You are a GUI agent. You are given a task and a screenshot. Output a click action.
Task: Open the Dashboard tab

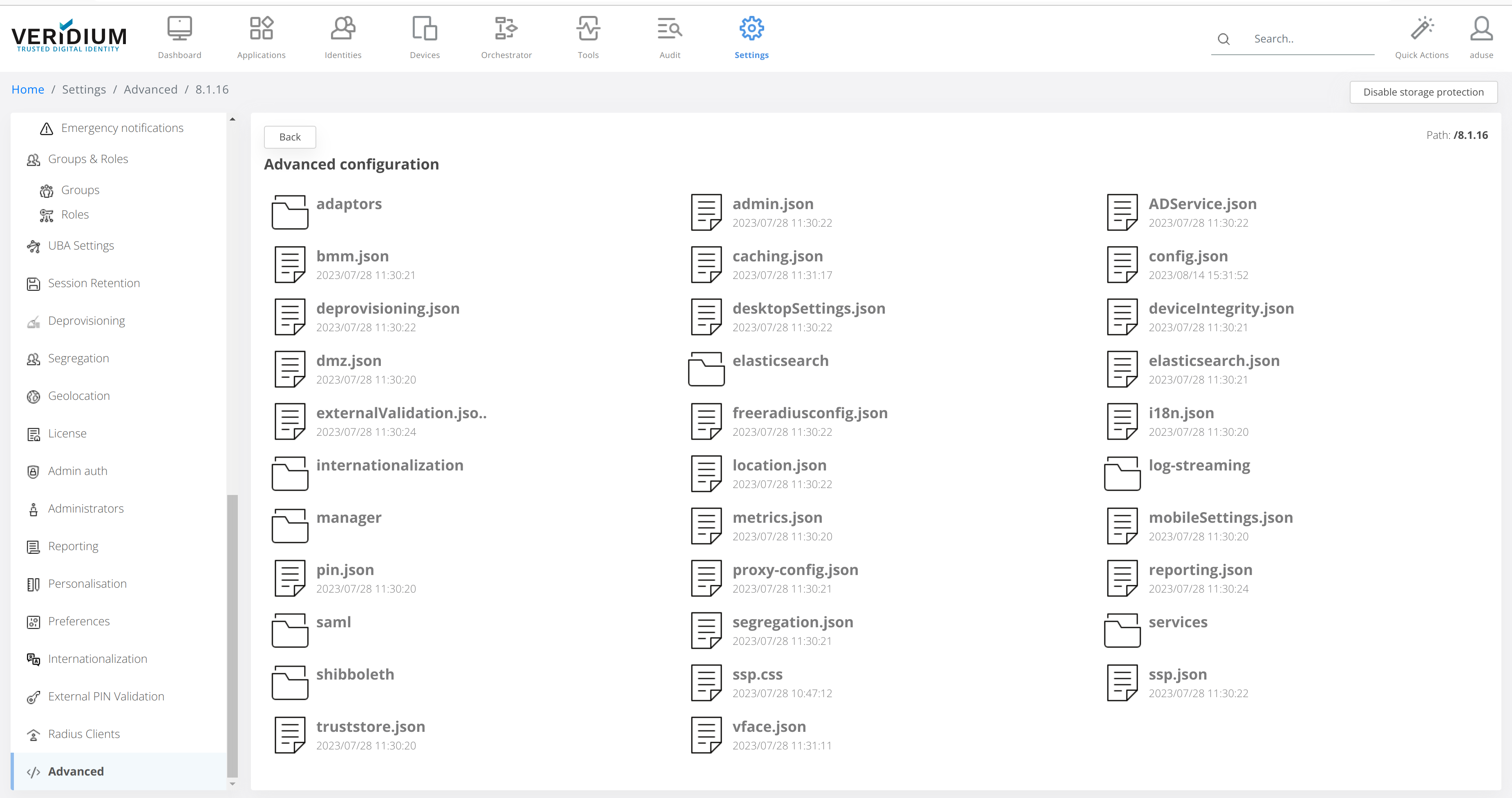click(x=179, y=38)
